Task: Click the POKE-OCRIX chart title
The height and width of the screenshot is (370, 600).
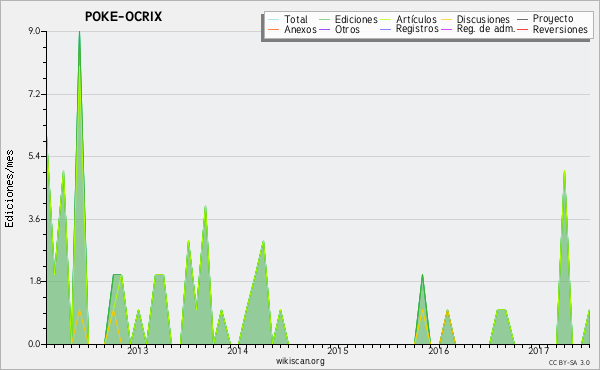Action: 123,16
